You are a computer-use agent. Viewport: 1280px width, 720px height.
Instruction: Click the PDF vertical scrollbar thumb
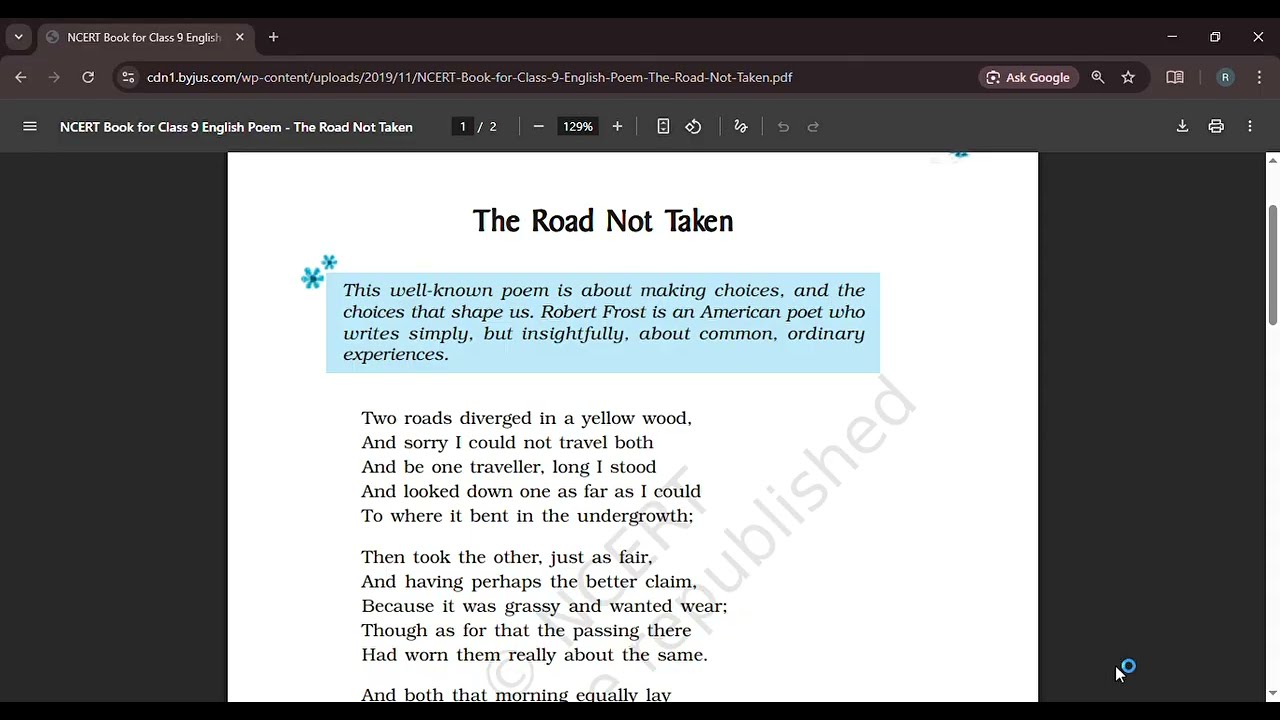point(1273,264)
